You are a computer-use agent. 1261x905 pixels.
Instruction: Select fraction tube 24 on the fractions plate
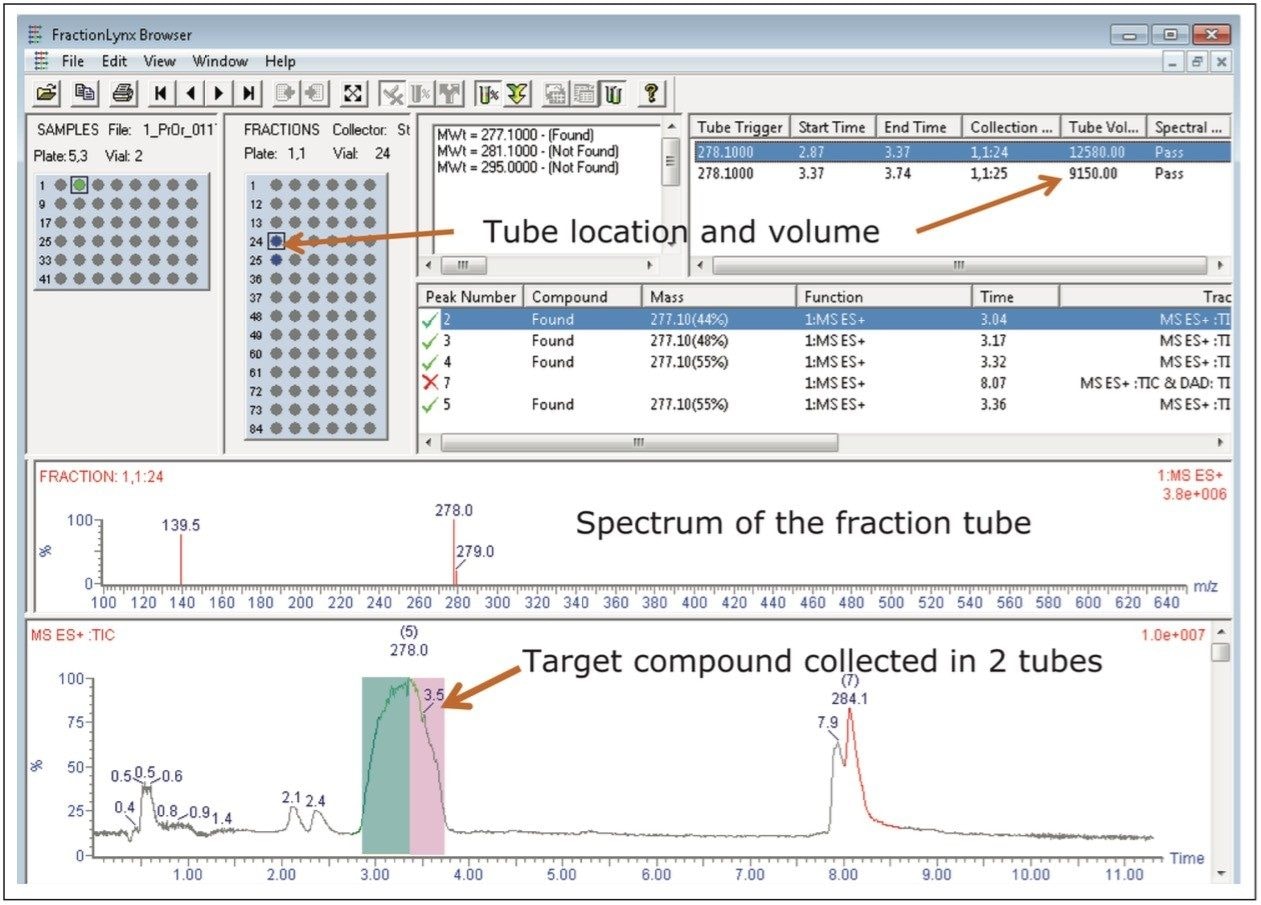point(276,241)
